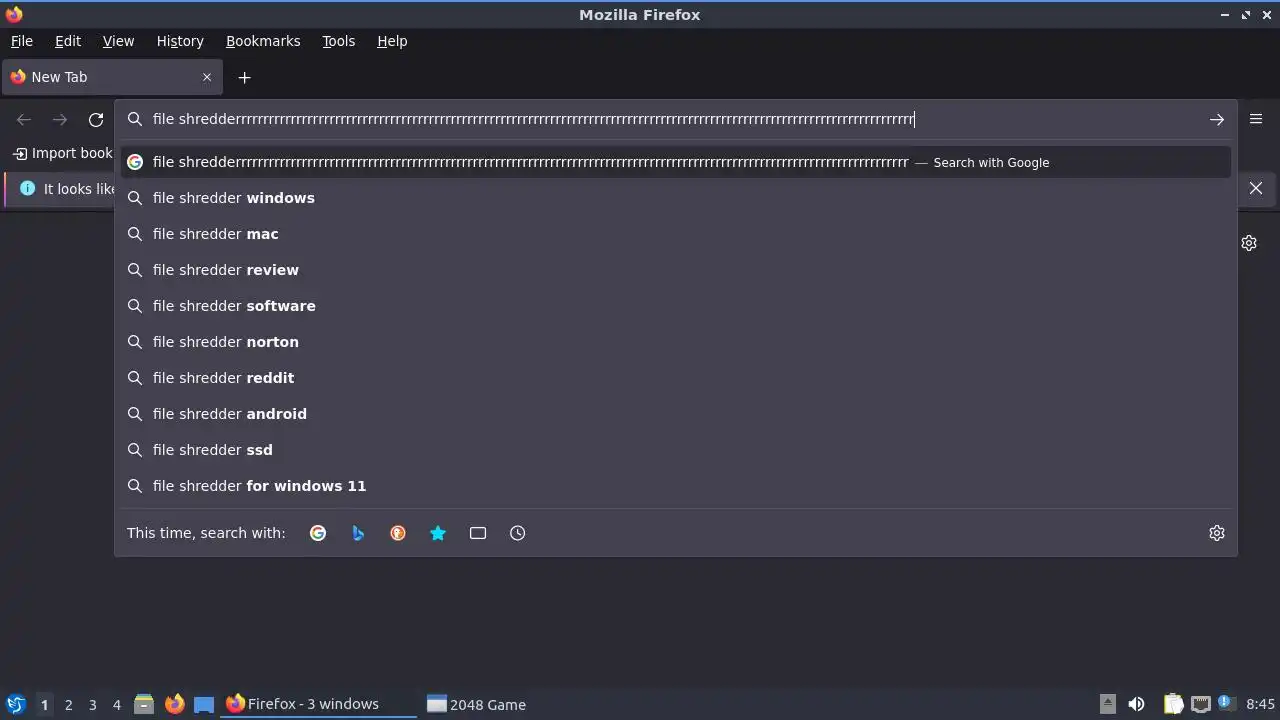Open search settings gear in dropdown
Viewport: 1280px width, 720px height.
1217,533
